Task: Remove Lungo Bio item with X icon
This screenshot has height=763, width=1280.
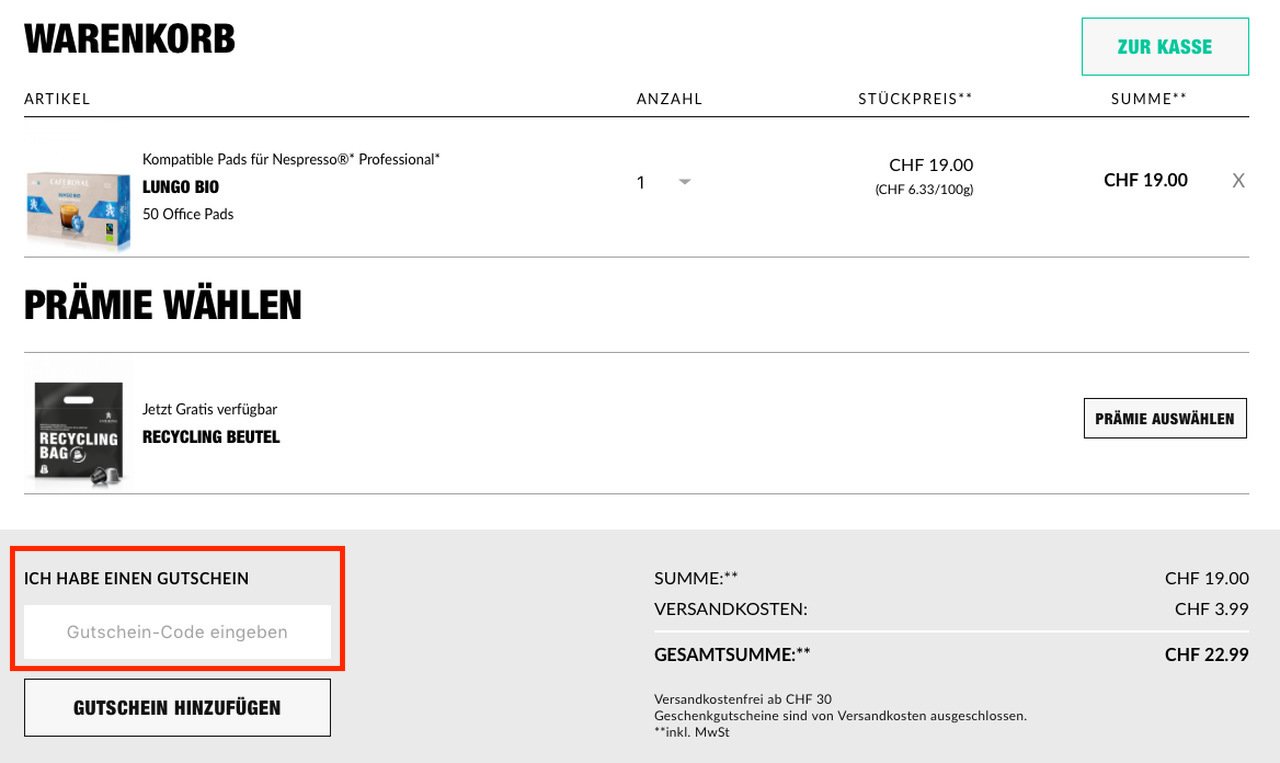Action: 1238,181
